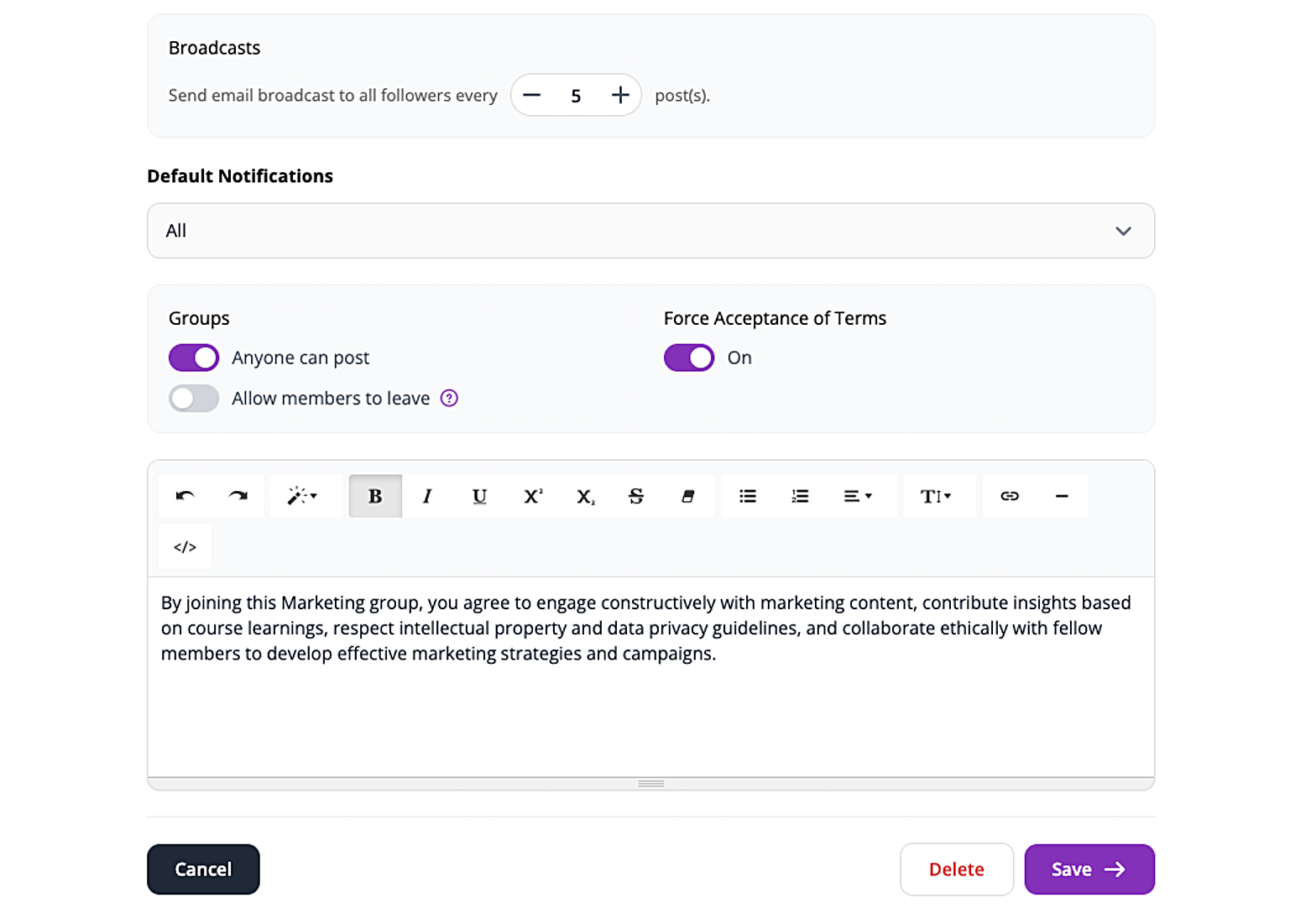The image size is (1316, 924).
Task: Click into the terms text editor area
Action: coord(651,676)
